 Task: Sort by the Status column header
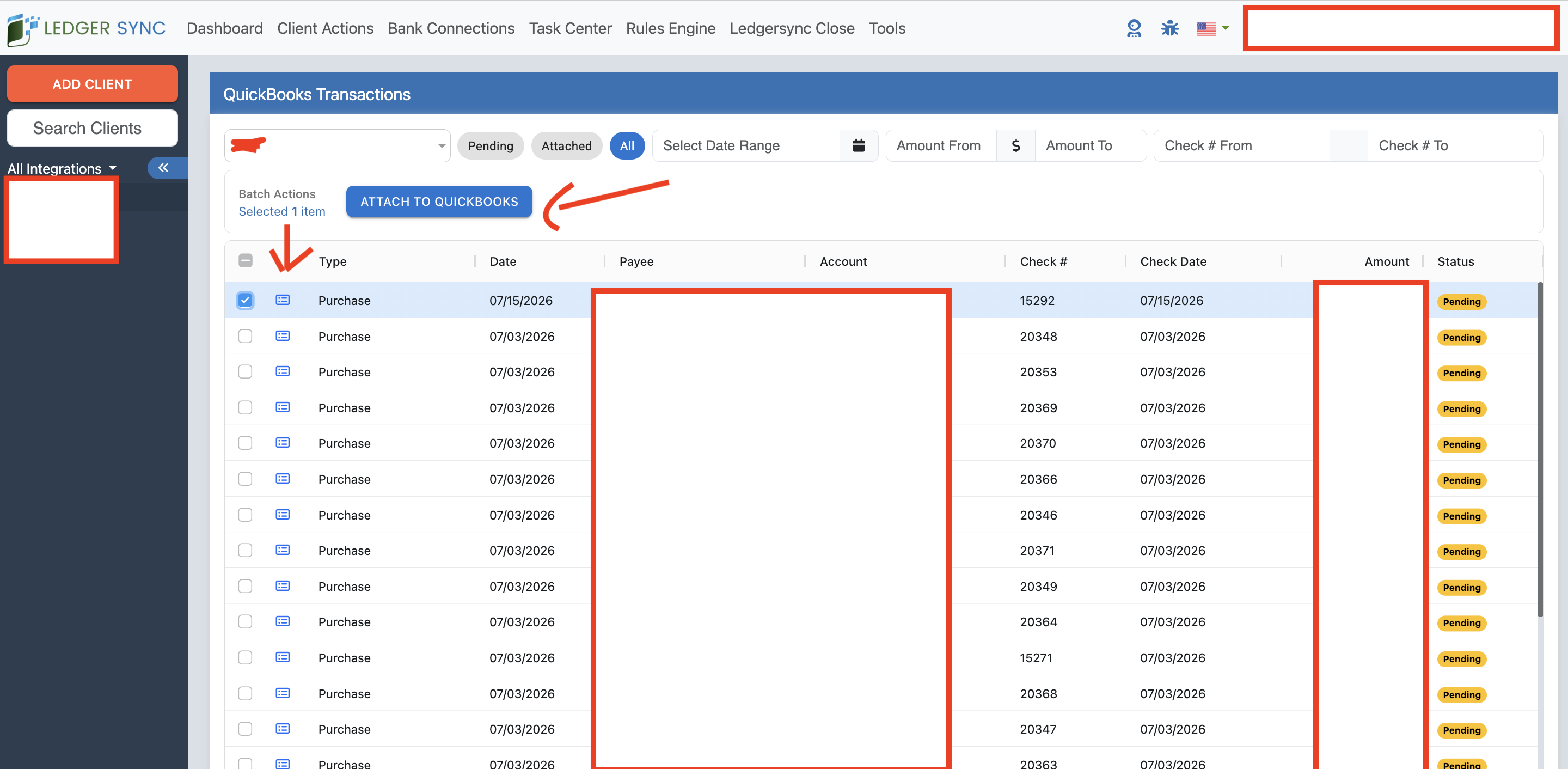click(1455, 261)
